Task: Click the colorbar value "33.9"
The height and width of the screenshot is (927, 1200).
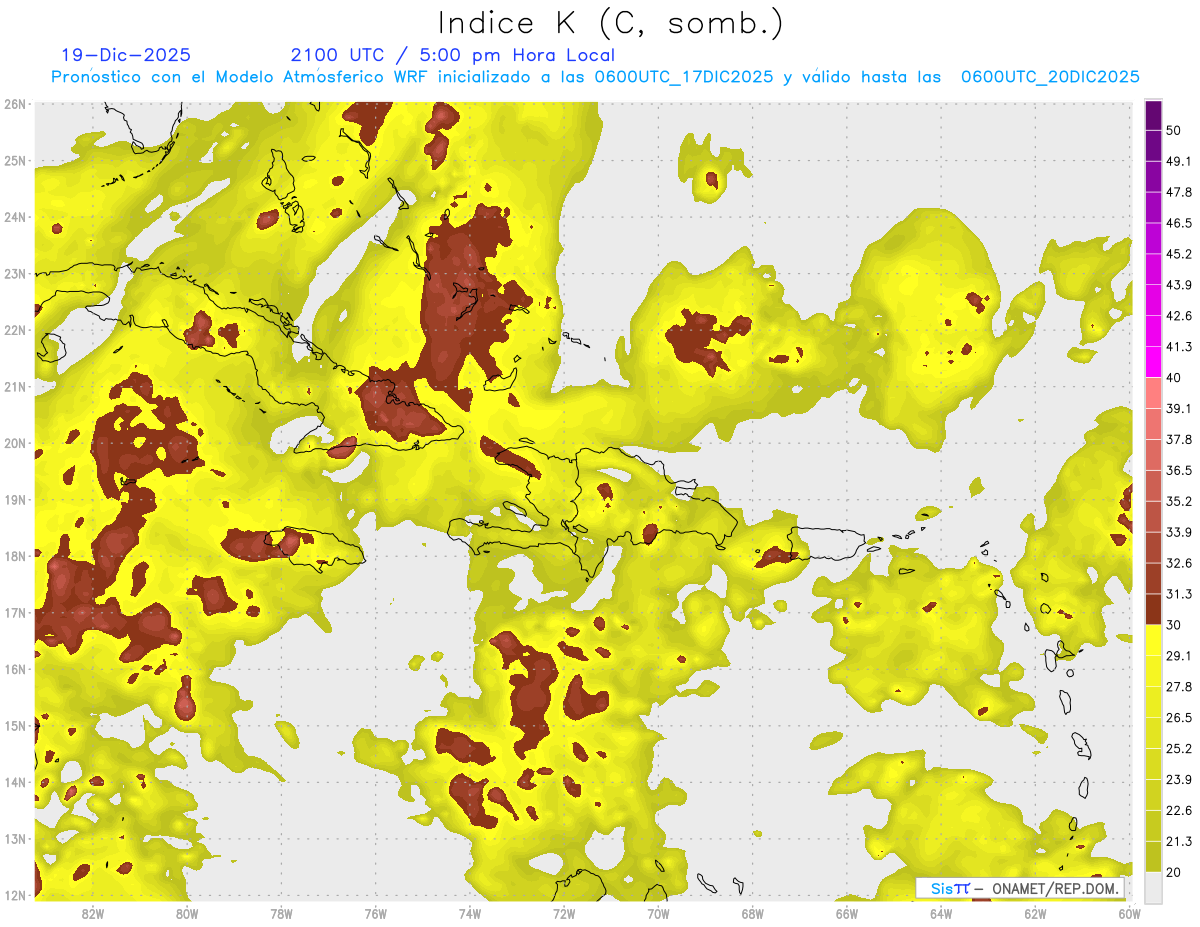Action: click(1178, 532)
